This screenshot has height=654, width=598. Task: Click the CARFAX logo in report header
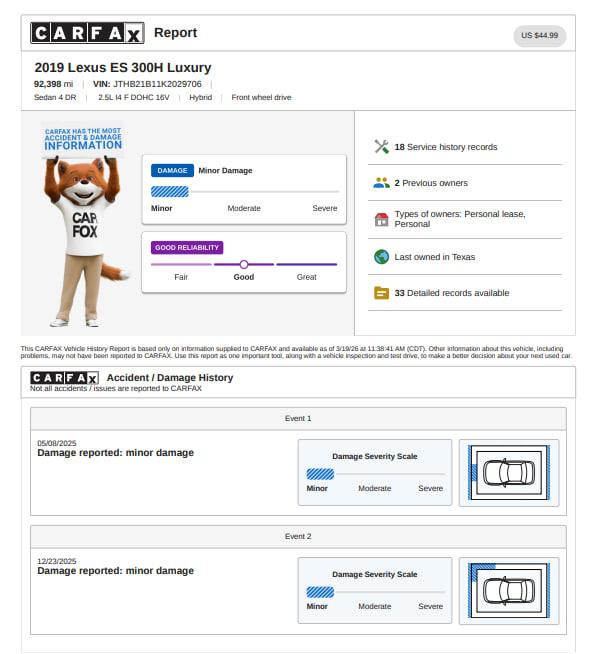pyautogui.click(x=87, y=33)
